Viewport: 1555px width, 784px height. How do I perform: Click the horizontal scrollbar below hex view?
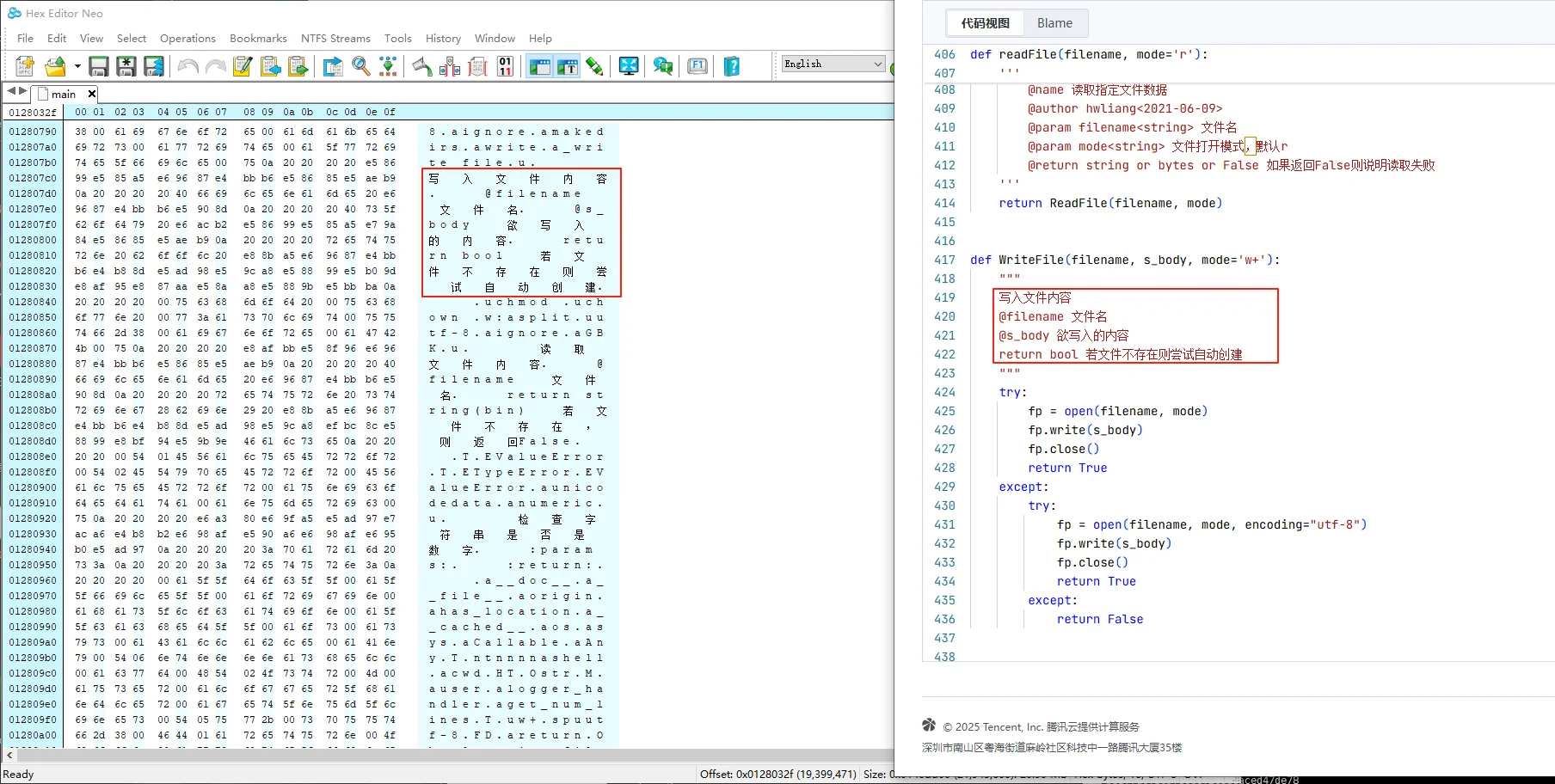tap(447, 755)
